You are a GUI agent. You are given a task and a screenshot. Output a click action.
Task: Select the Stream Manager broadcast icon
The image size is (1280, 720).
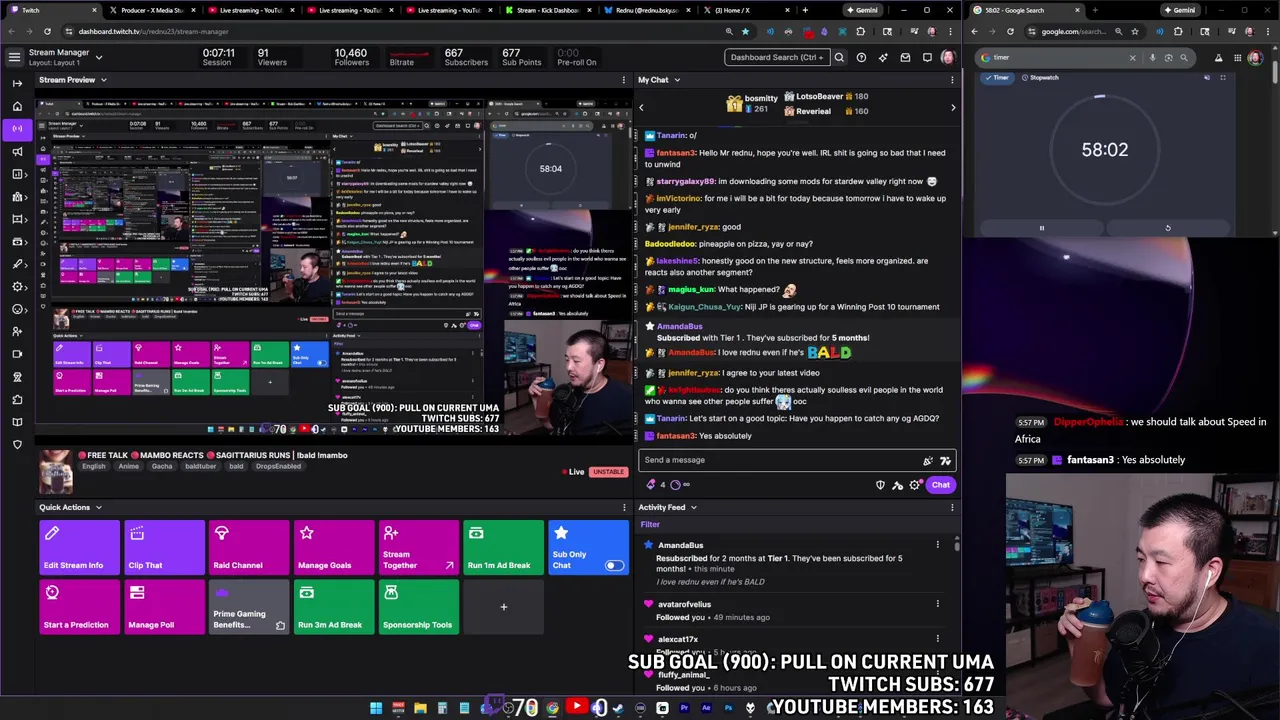(x=17, y=128)
